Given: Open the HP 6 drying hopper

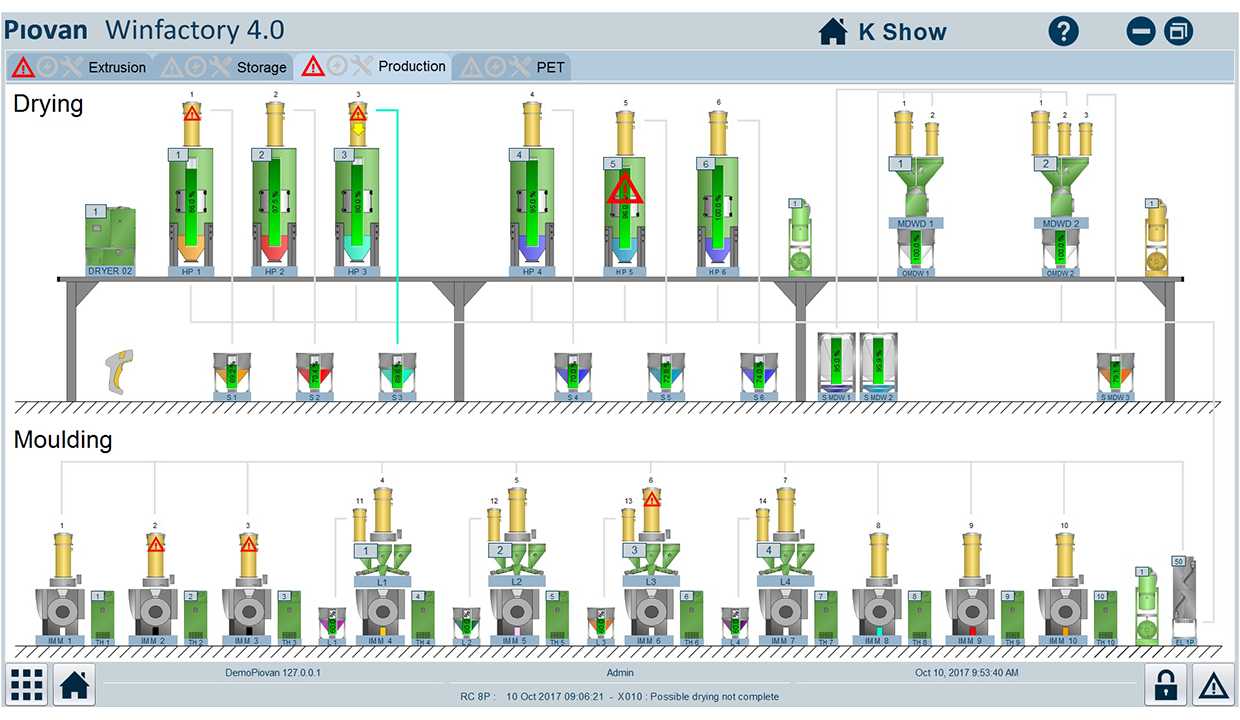Looking at the screenshot, I should [717, 215].
